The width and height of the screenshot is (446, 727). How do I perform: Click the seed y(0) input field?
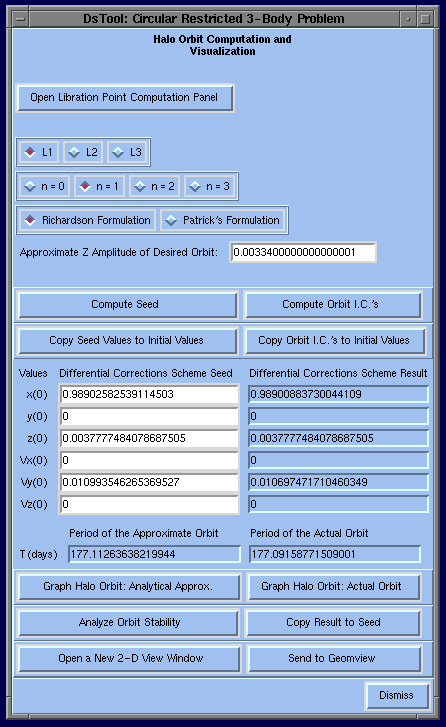(x=149, y=416)
